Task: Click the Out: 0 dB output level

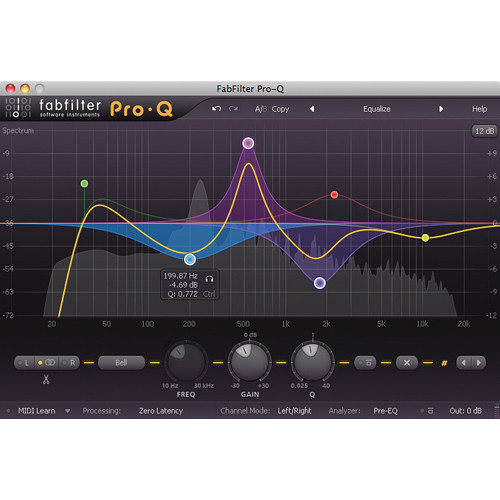Action: [465, 411]
